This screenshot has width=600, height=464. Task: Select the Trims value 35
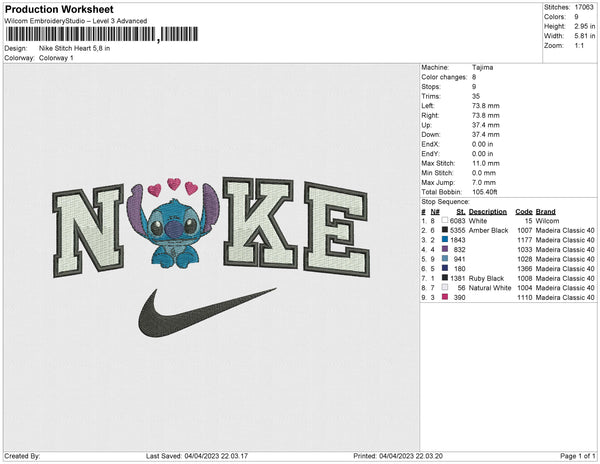coord(476,96)
